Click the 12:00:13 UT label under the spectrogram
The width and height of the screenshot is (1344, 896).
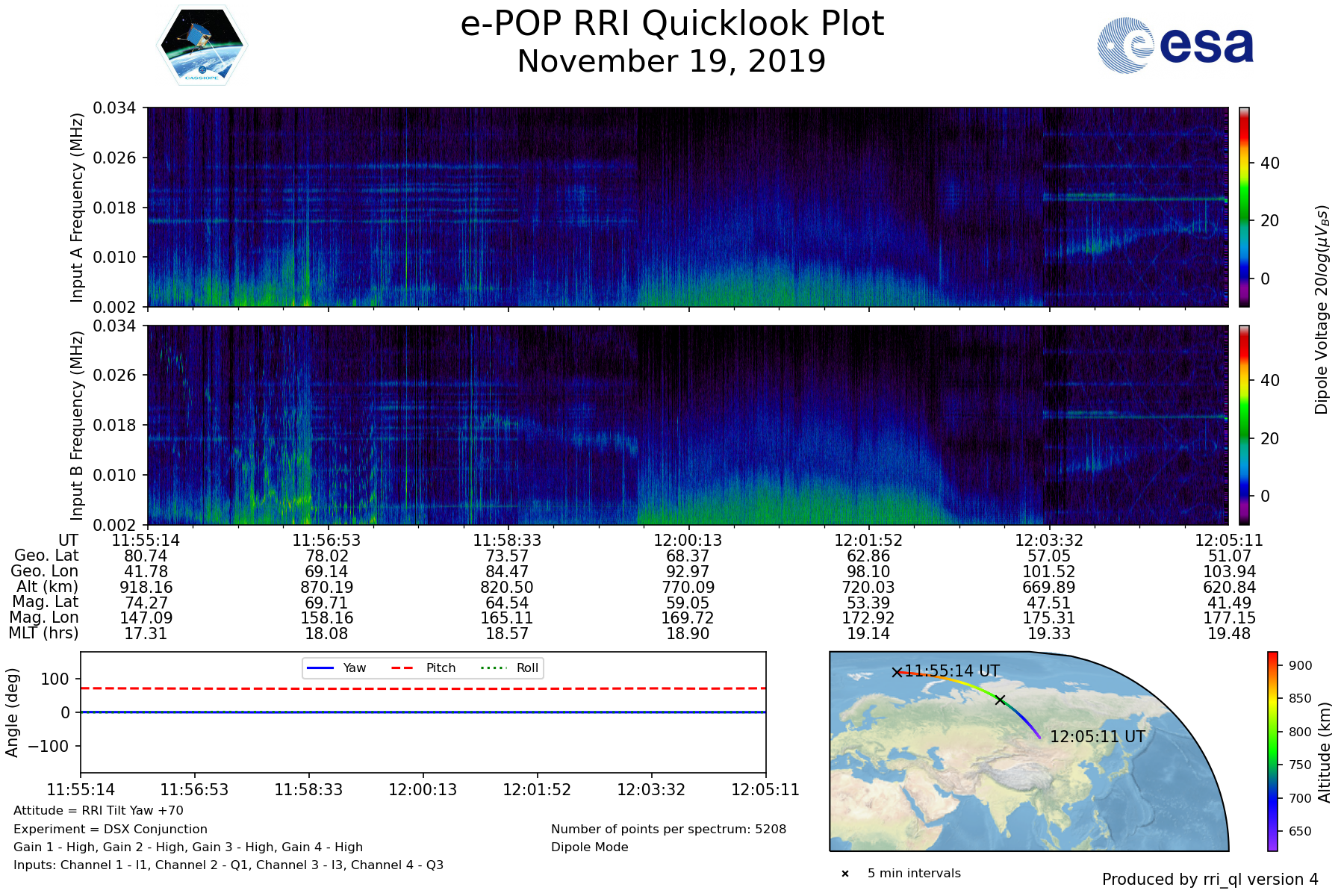click(688, 540)
